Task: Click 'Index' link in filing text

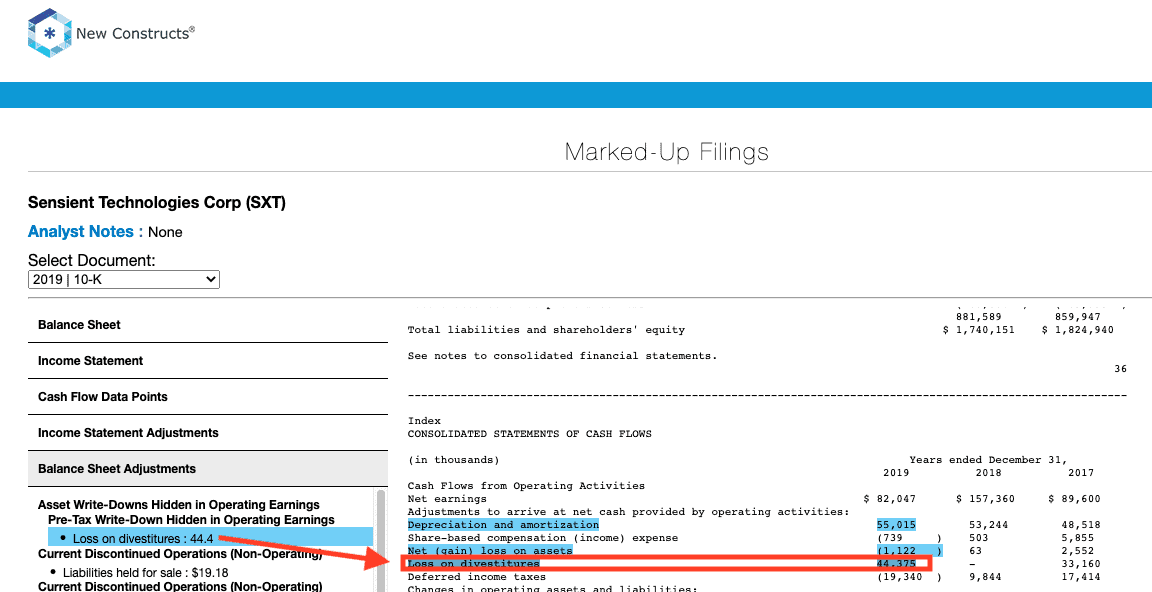Action: click(x=425, y=421)
